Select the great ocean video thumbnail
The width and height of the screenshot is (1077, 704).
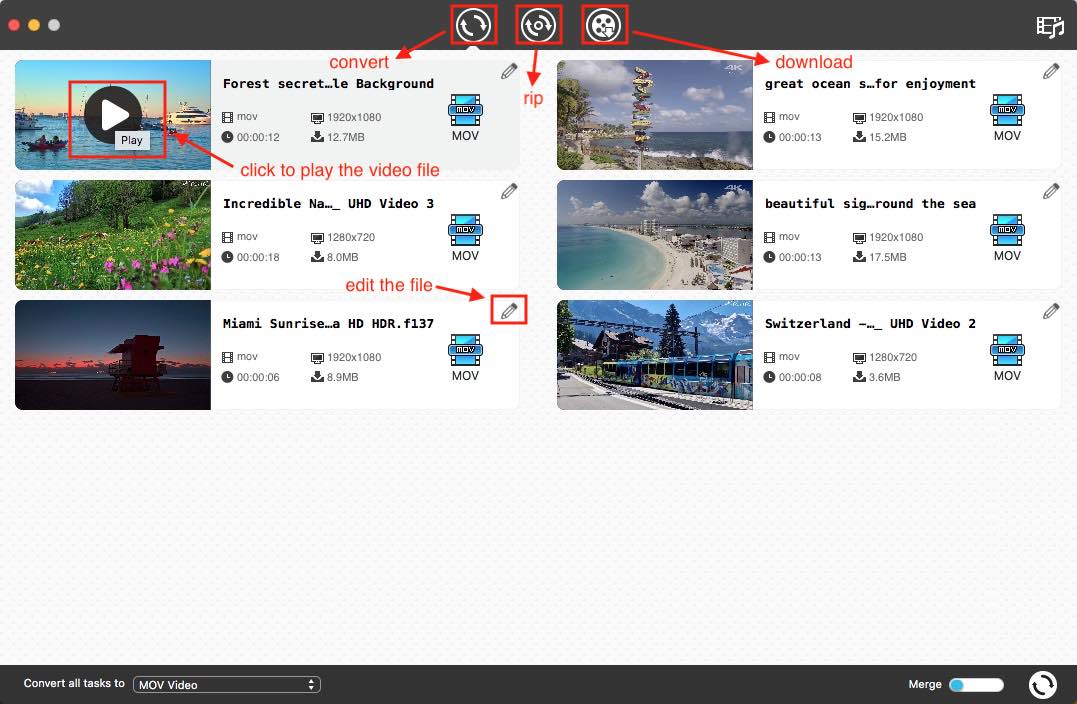point(654,114)
